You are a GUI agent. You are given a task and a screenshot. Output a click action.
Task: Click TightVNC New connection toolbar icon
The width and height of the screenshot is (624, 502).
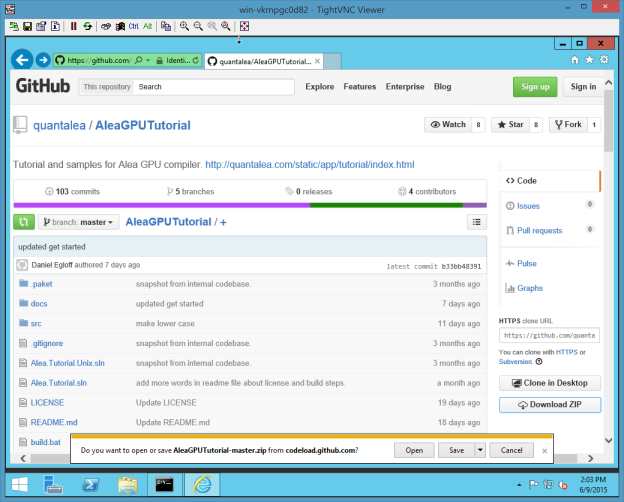pos(14,26)
